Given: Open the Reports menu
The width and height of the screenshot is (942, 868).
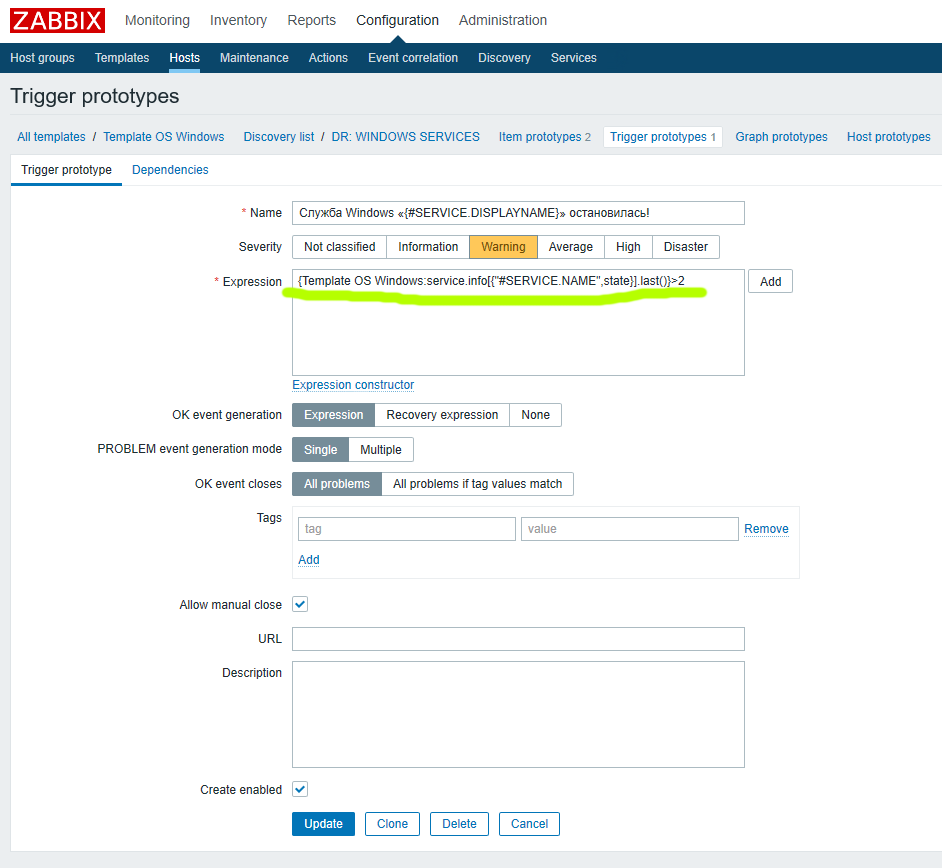Looking at the screenshot, I should [311, 20].
